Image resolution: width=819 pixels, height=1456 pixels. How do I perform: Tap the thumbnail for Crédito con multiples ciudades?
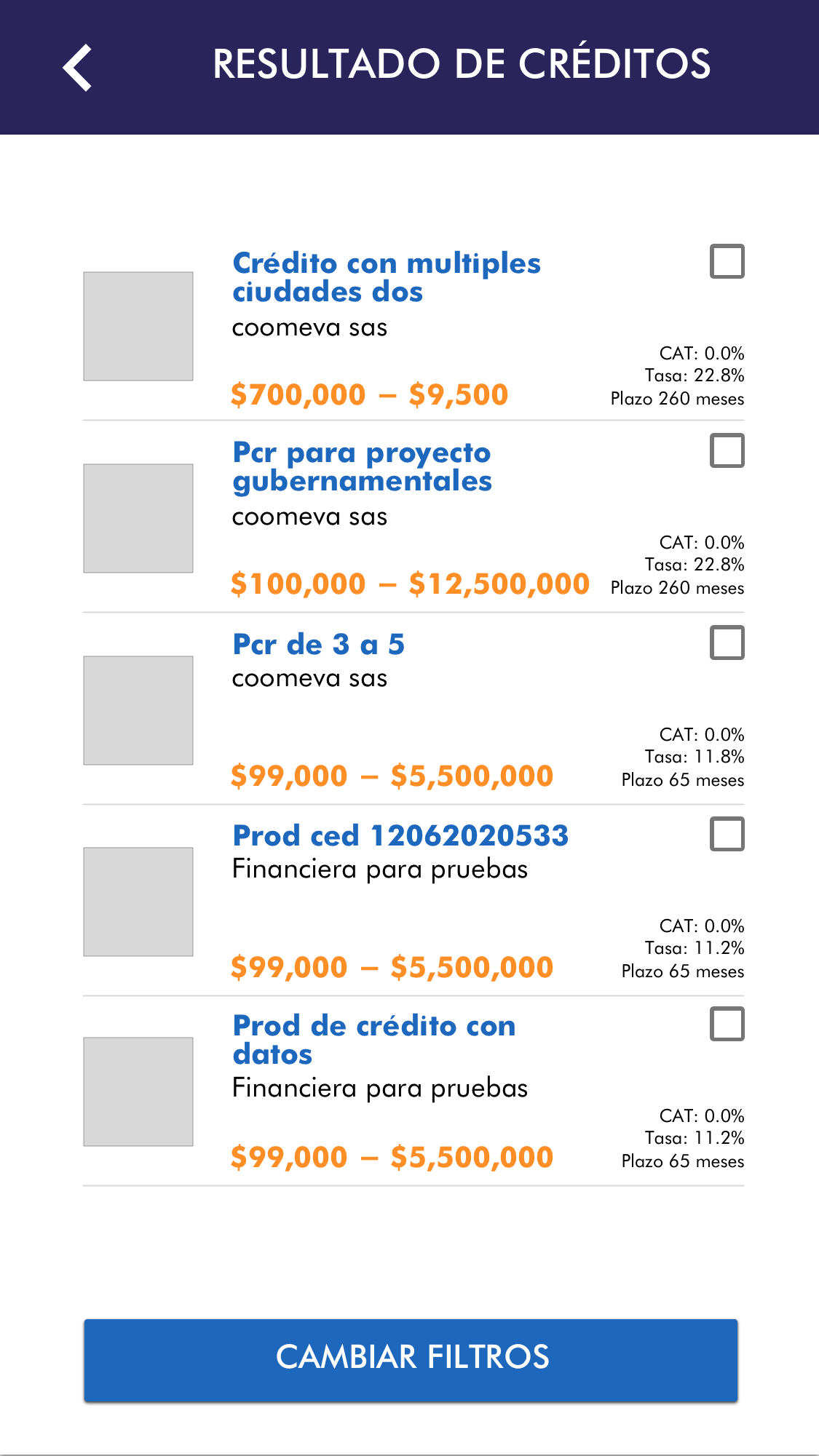[138, 326]
